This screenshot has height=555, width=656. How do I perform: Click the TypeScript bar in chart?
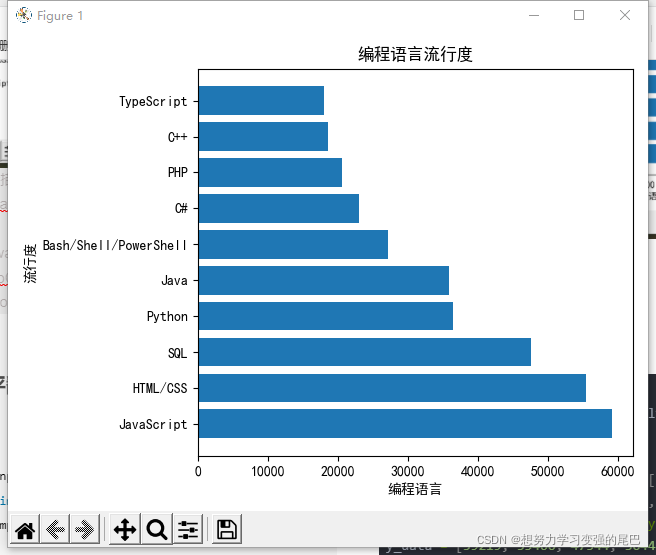[261, 100]
